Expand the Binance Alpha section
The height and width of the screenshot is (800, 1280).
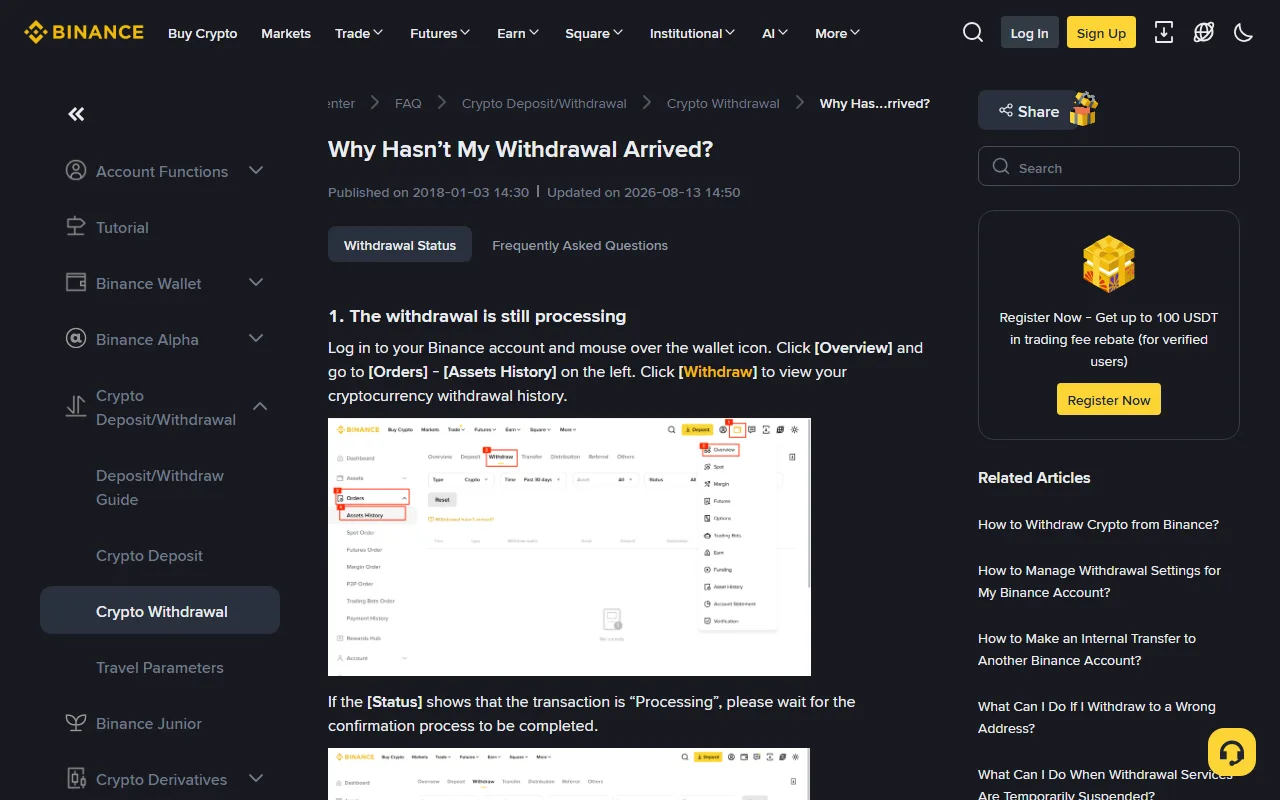256,339
